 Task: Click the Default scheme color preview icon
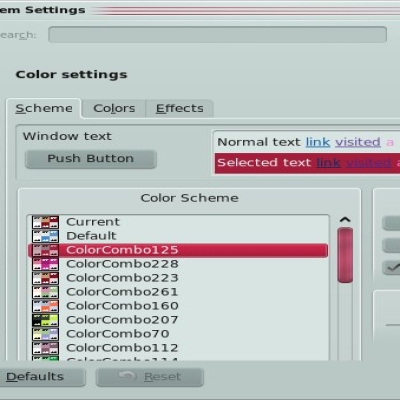[45, 236]
